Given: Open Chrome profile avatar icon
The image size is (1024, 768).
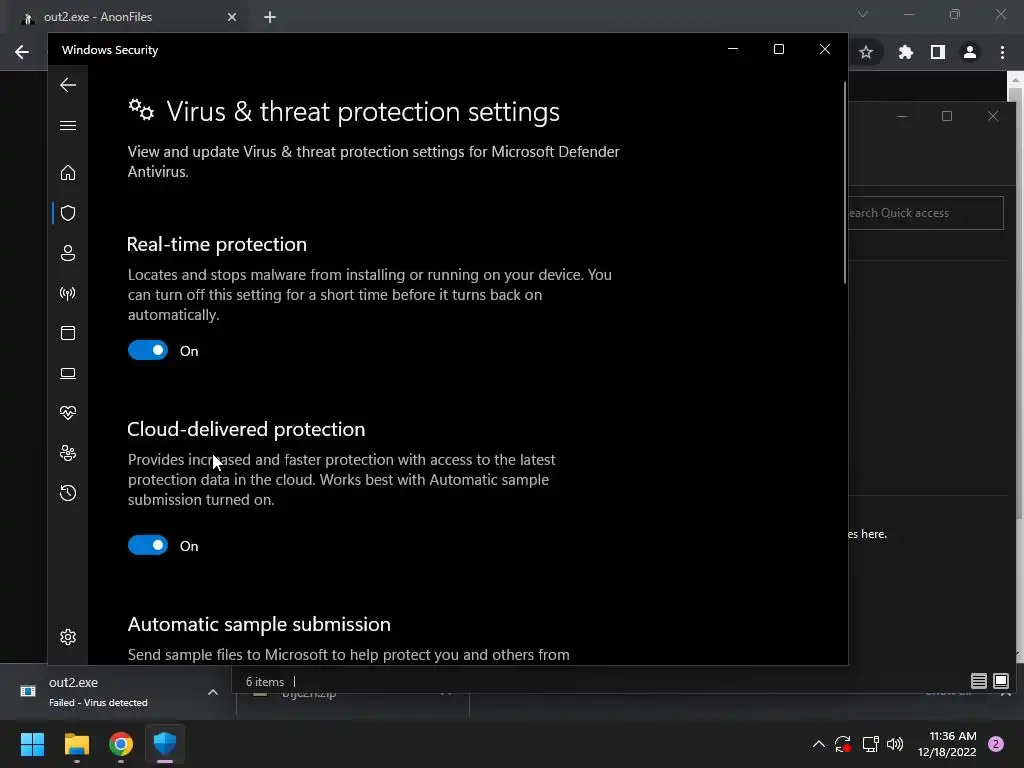Looking at the screenshot, I should tap(970, 52).
